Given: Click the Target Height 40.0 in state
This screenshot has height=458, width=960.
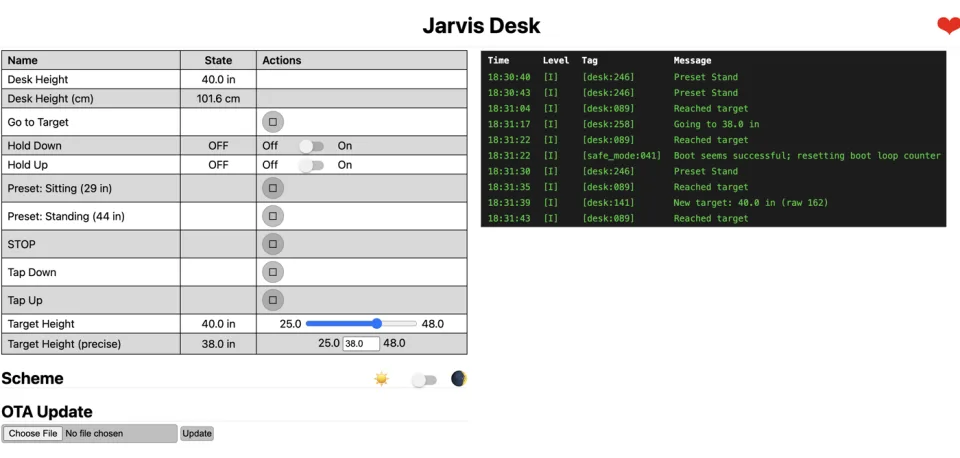Looking at the screenshot, I should (x=218, y=324).
